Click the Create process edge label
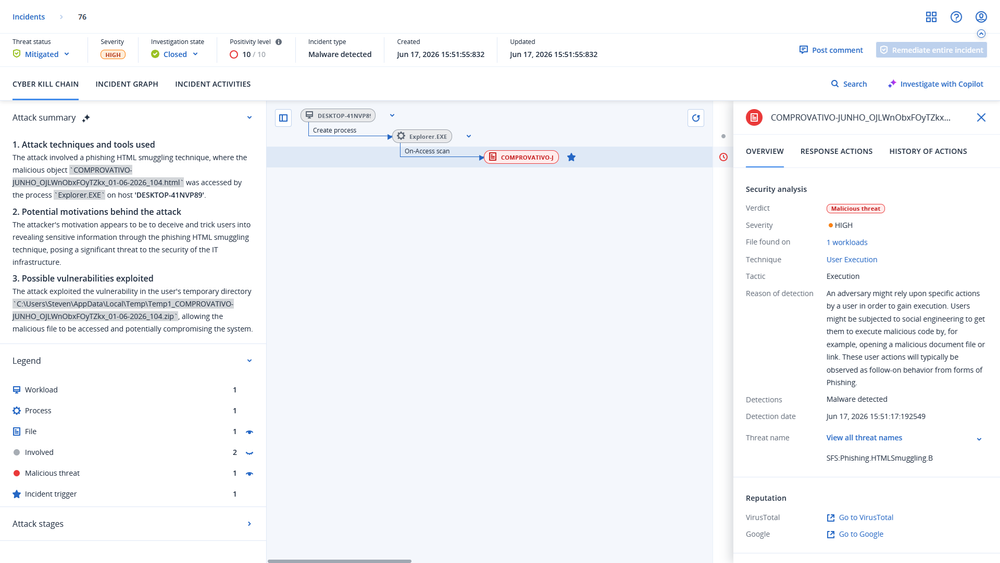The height and width of the screenshot is (563, 1000). (334, 130)
